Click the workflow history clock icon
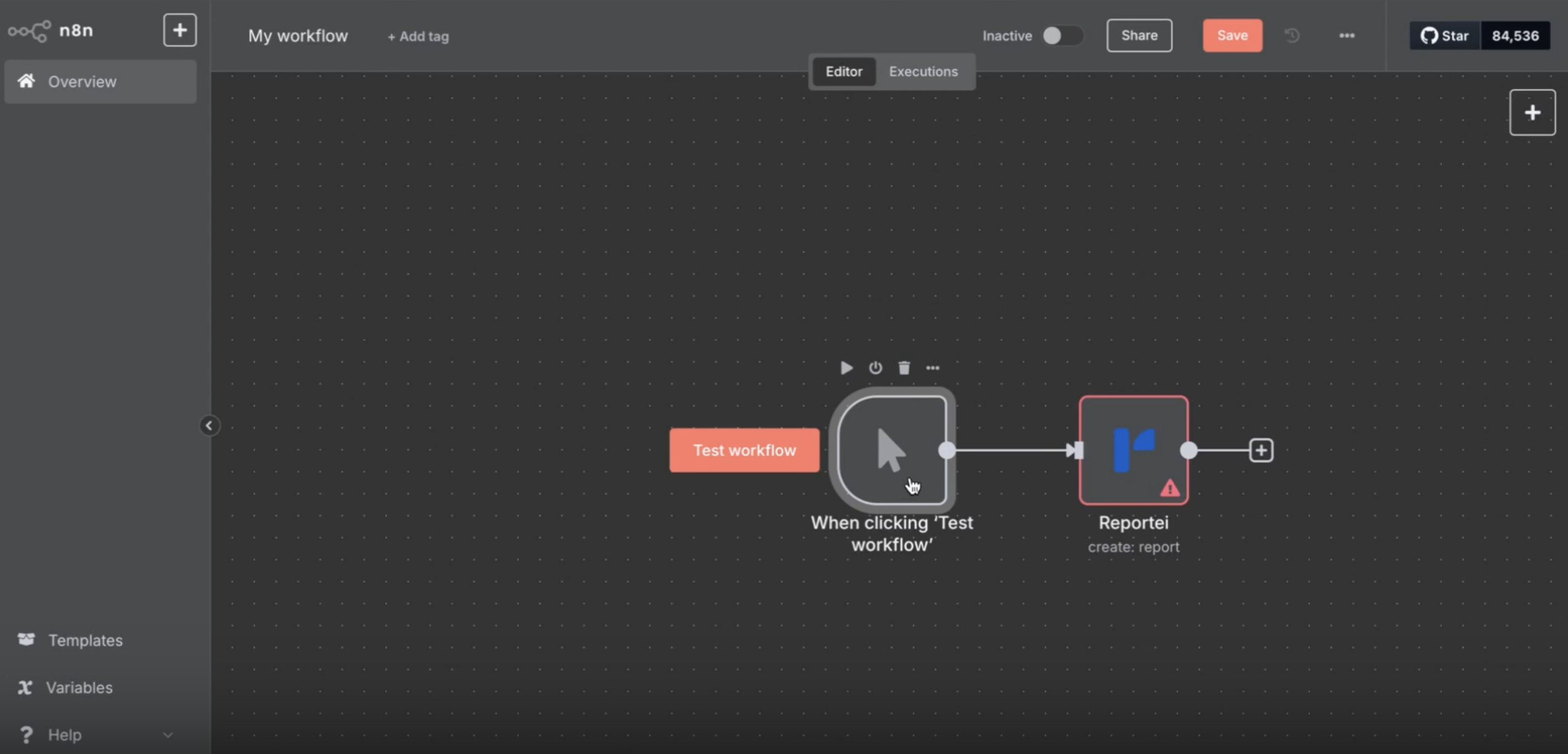The height and width of the screenshot is (754, 1568). click(1292, 36)
